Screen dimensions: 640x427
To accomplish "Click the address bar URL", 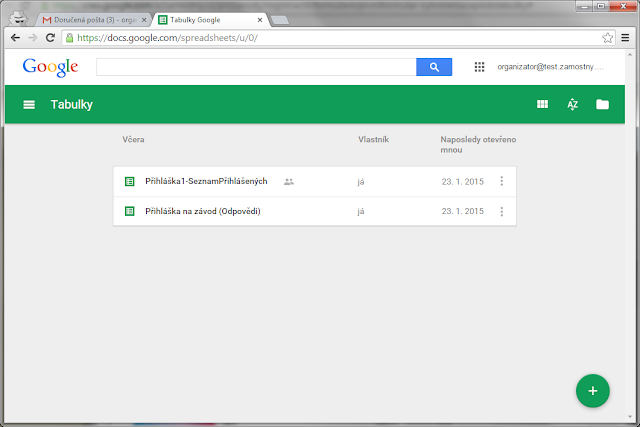I will click(167, 38).
